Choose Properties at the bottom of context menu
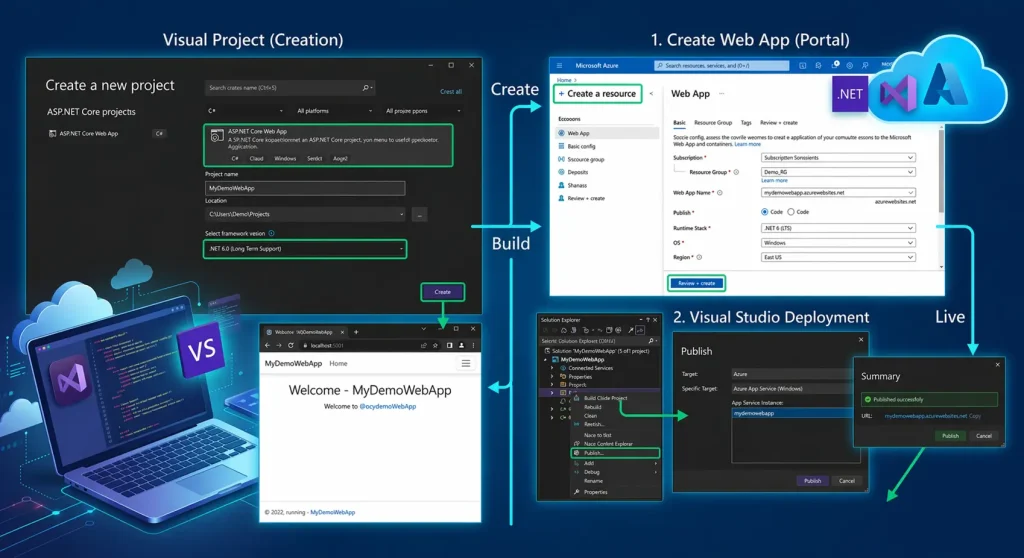The image size is (1024, 558). tap(595, 492)
